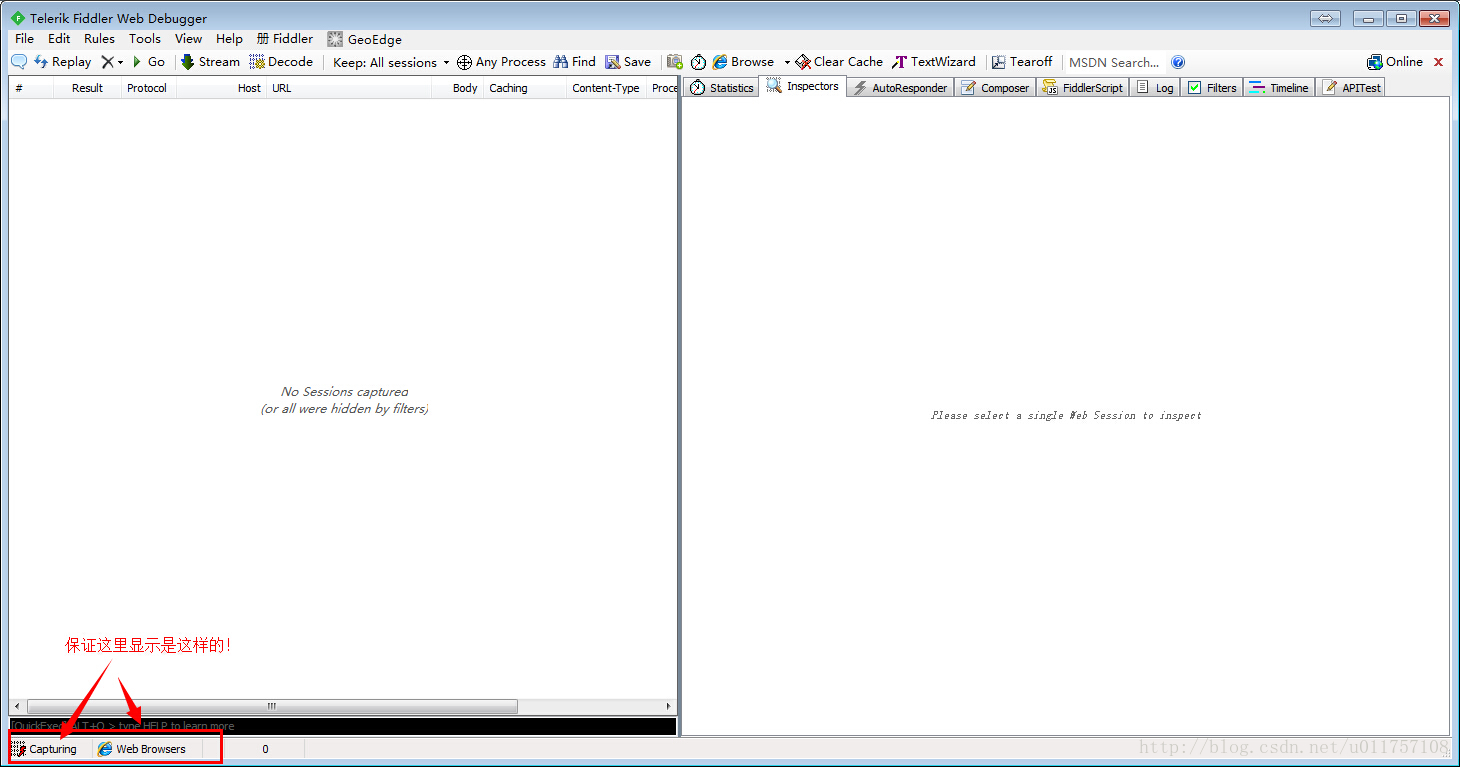Viewport: 1460px width, 767px height.
Task: Open the Edit menu
Action: point(59,39)
